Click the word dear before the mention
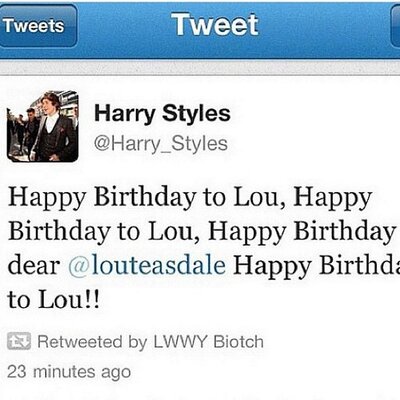The width and height of the screenshot is (400, 400). [34, 266]
